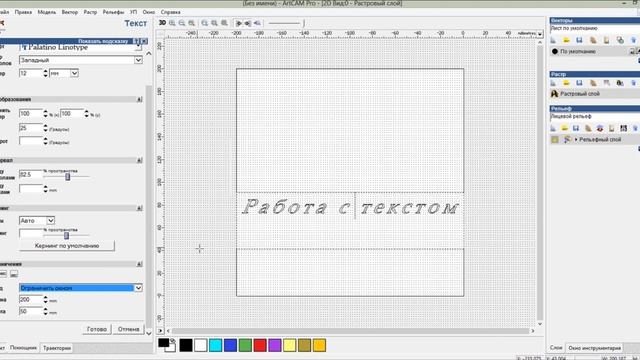Open the Справка menu
Image resolution: width=640 pixels, height=360 pixels.
[170, 12]
